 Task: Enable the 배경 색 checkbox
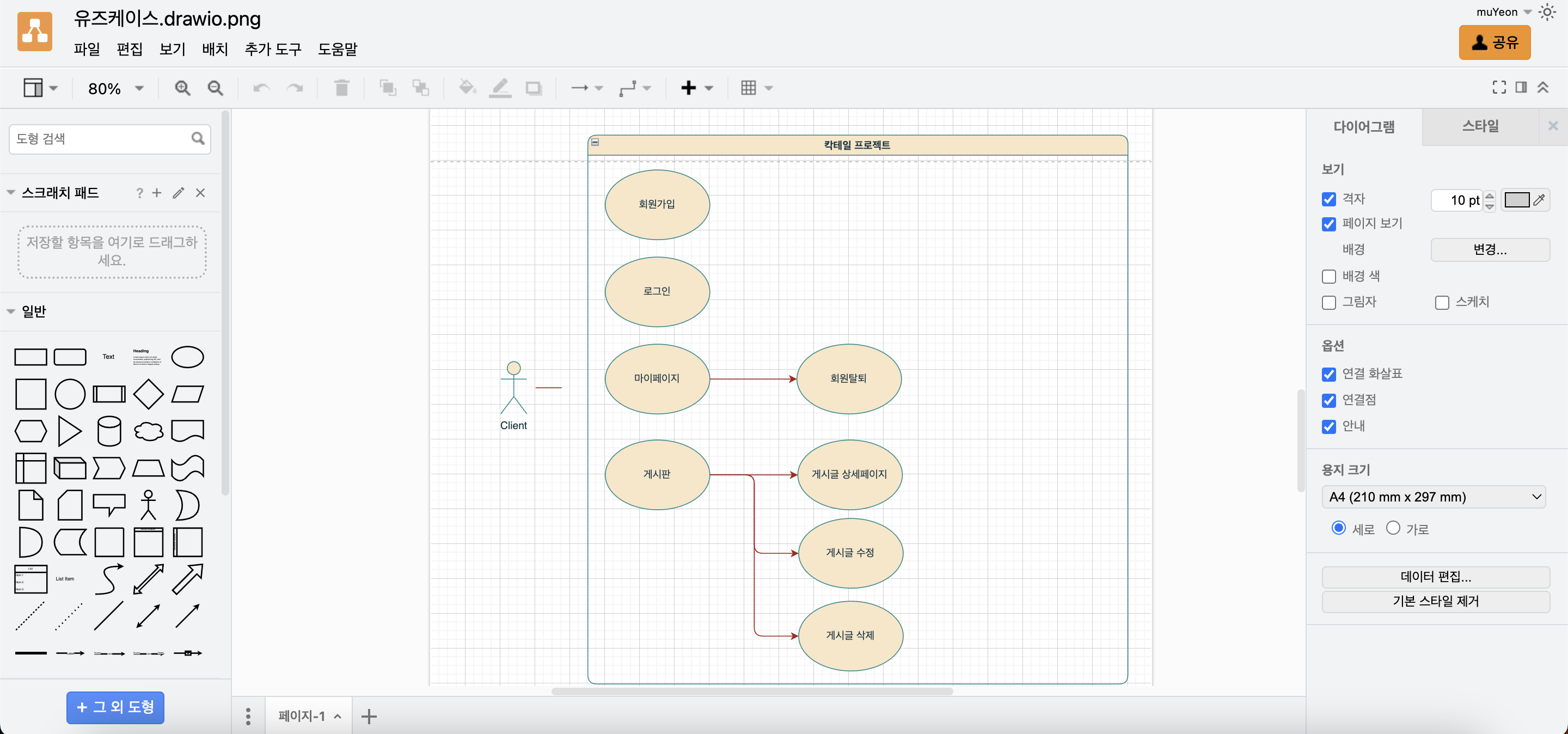1329,277
